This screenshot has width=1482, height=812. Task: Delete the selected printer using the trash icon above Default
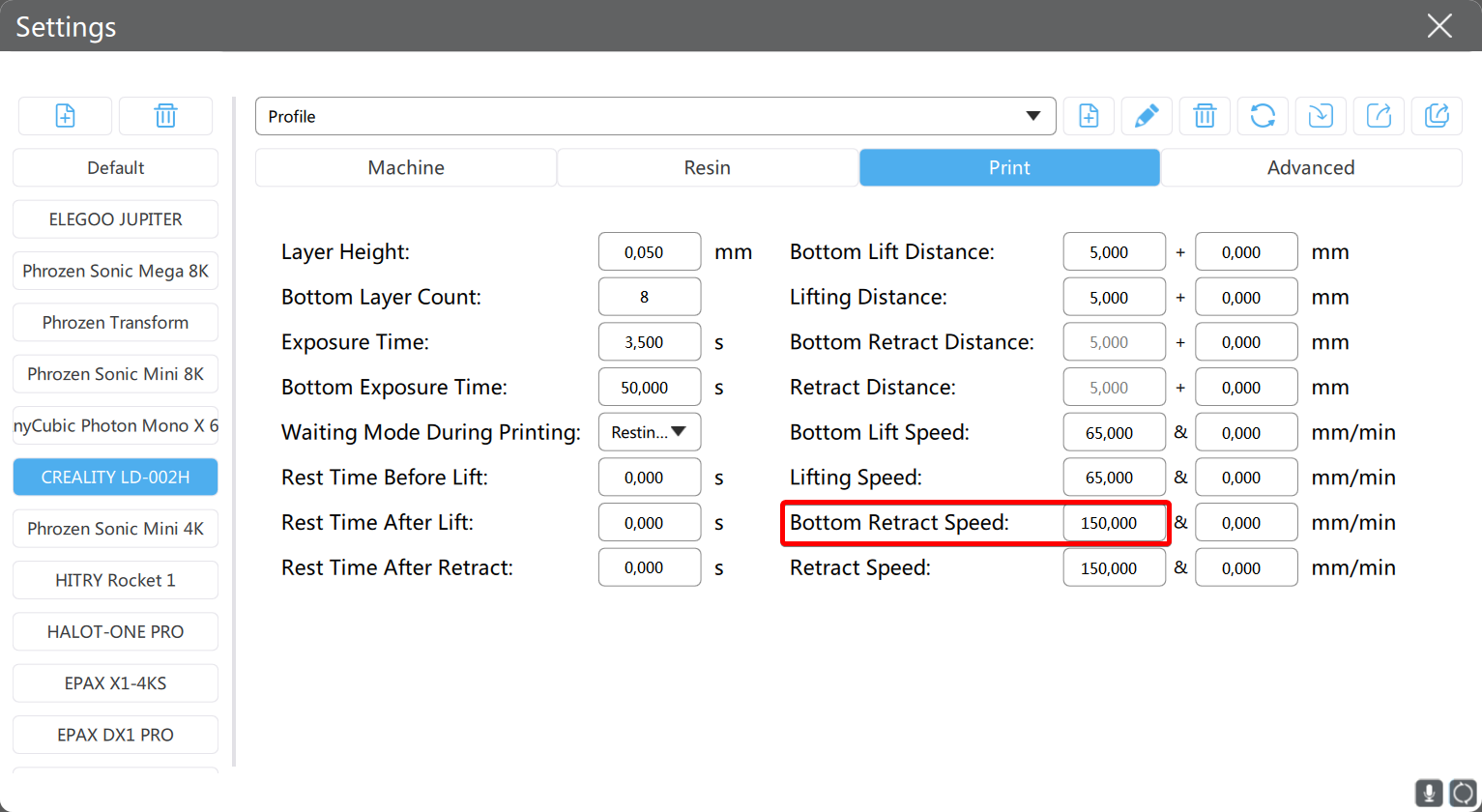coord(165,116)
